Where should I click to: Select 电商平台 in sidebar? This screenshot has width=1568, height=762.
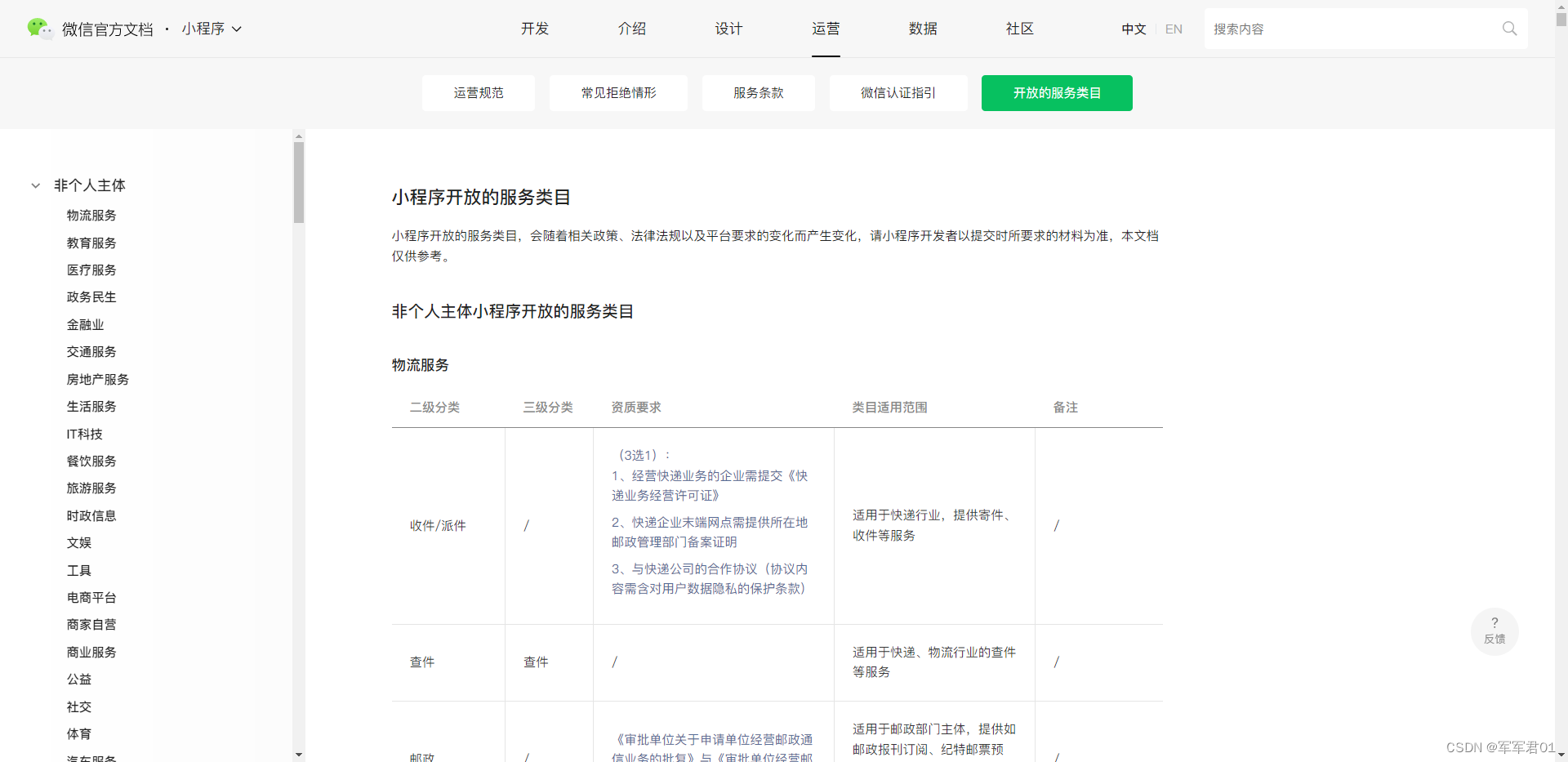91,598
